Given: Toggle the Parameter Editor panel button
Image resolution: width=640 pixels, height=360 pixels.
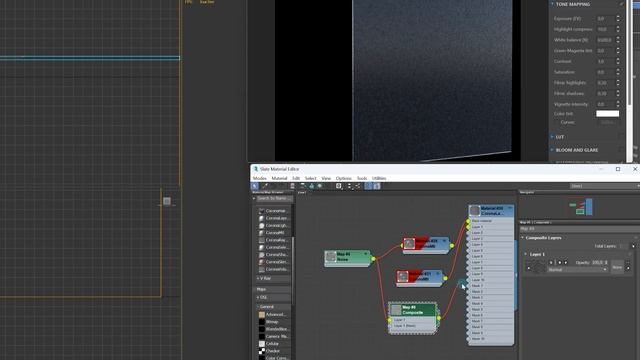Looking at the screenshot, I should coord(376,186).
